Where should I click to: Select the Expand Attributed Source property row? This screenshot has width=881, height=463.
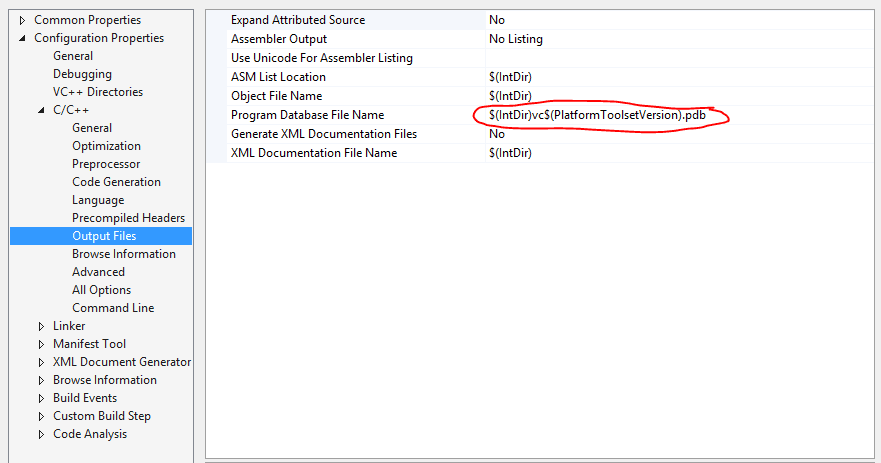click(297, 20)
